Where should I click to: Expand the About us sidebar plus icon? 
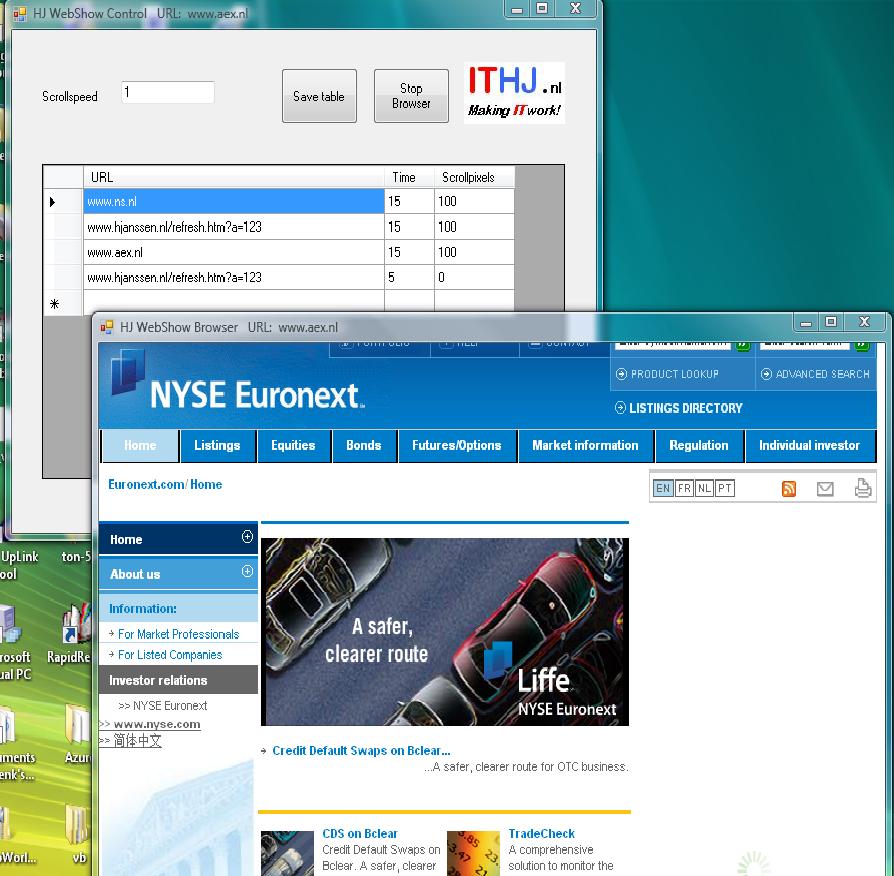[x=247, y=571]
